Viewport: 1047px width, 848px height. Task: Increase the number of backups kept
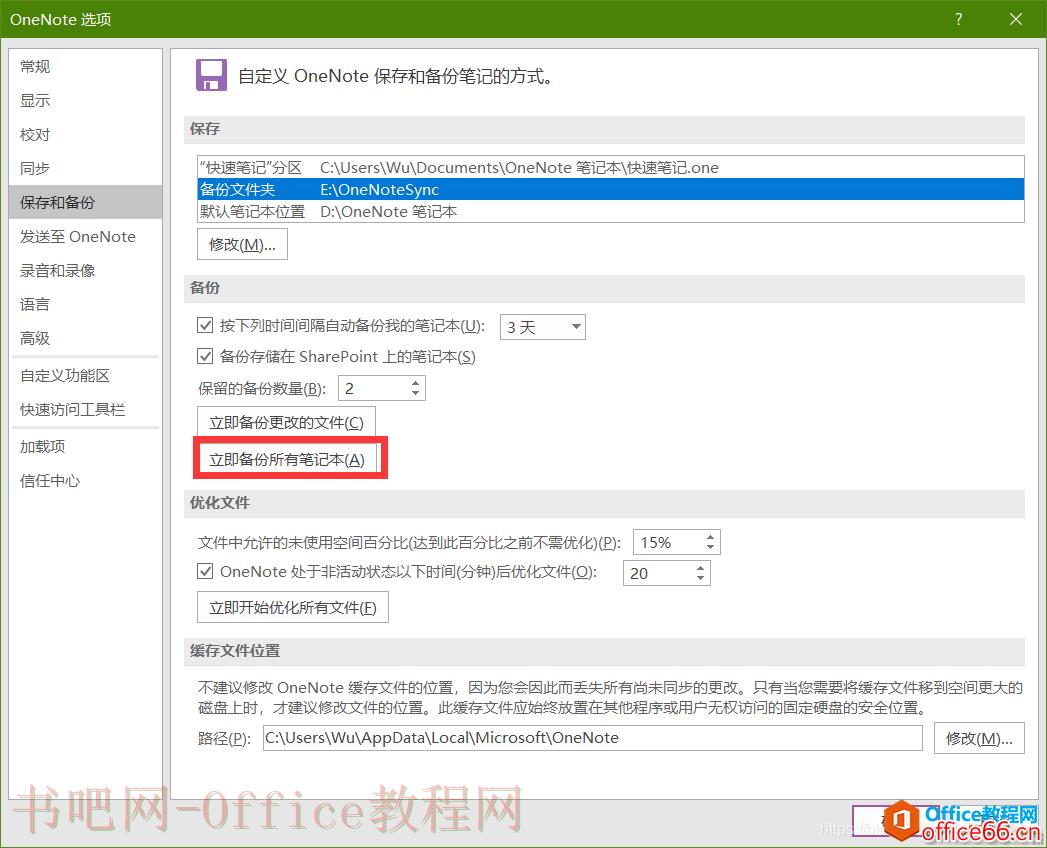pyautogui.click(x=415, y=383)
